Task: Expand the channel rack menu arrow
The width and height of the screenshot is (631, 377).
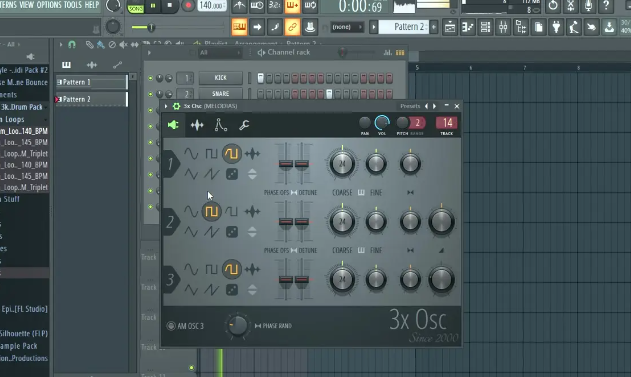Action: [149, 53]
